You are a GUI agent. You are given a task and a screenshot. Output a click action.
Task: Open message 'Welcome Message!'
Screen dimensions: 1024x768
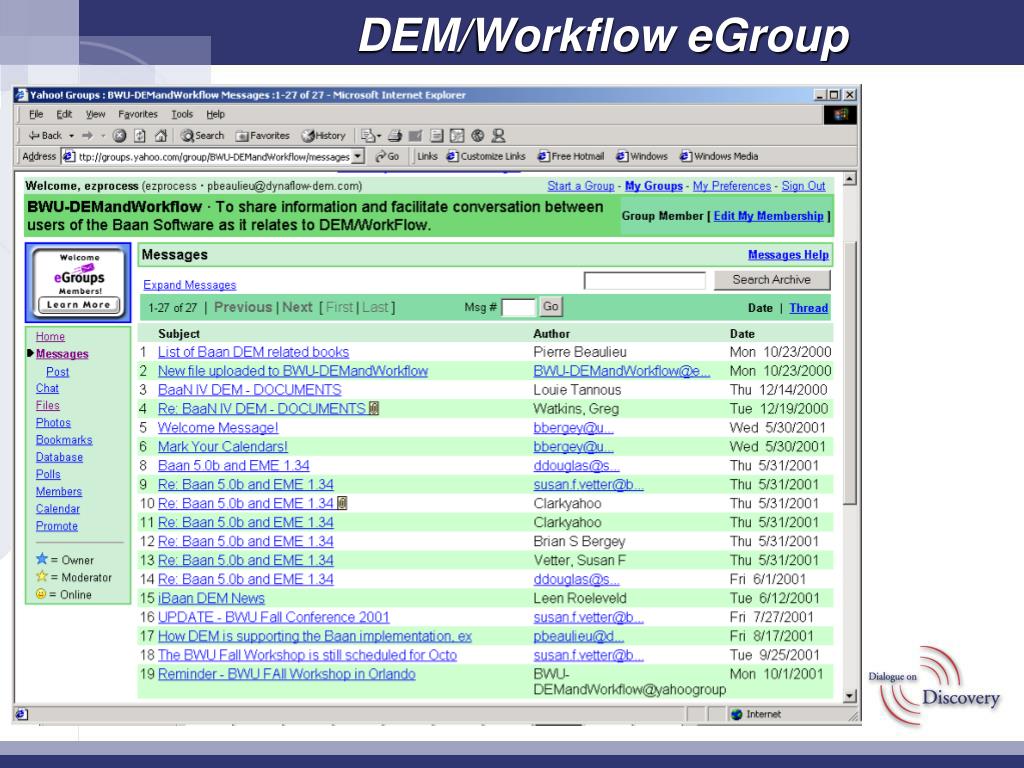[218, 428]
